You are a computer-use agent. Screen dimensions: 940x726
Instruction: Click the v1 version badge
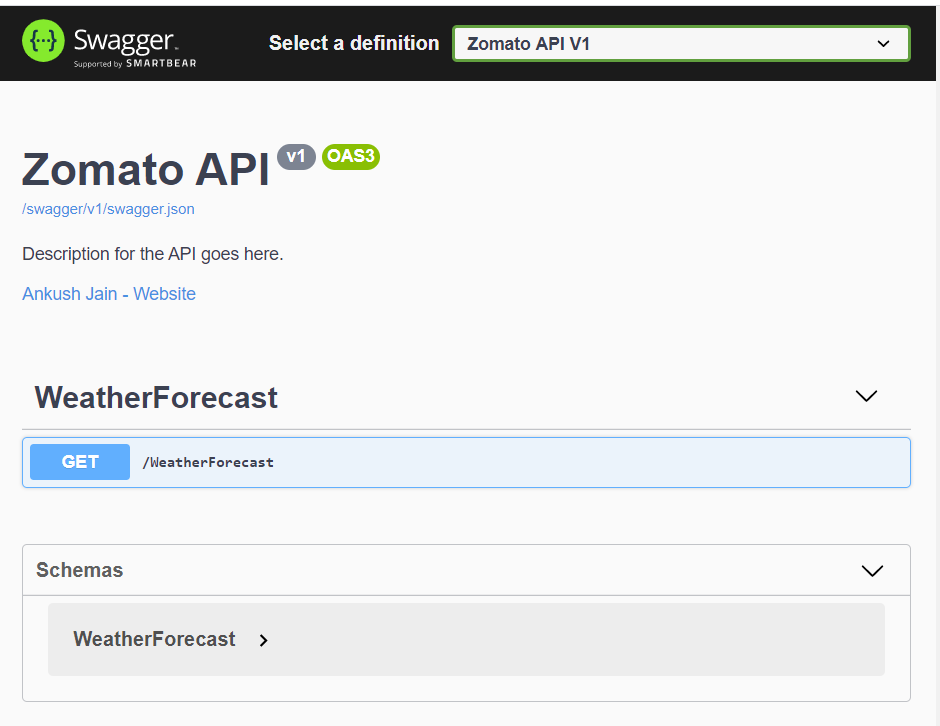point(296,157)
